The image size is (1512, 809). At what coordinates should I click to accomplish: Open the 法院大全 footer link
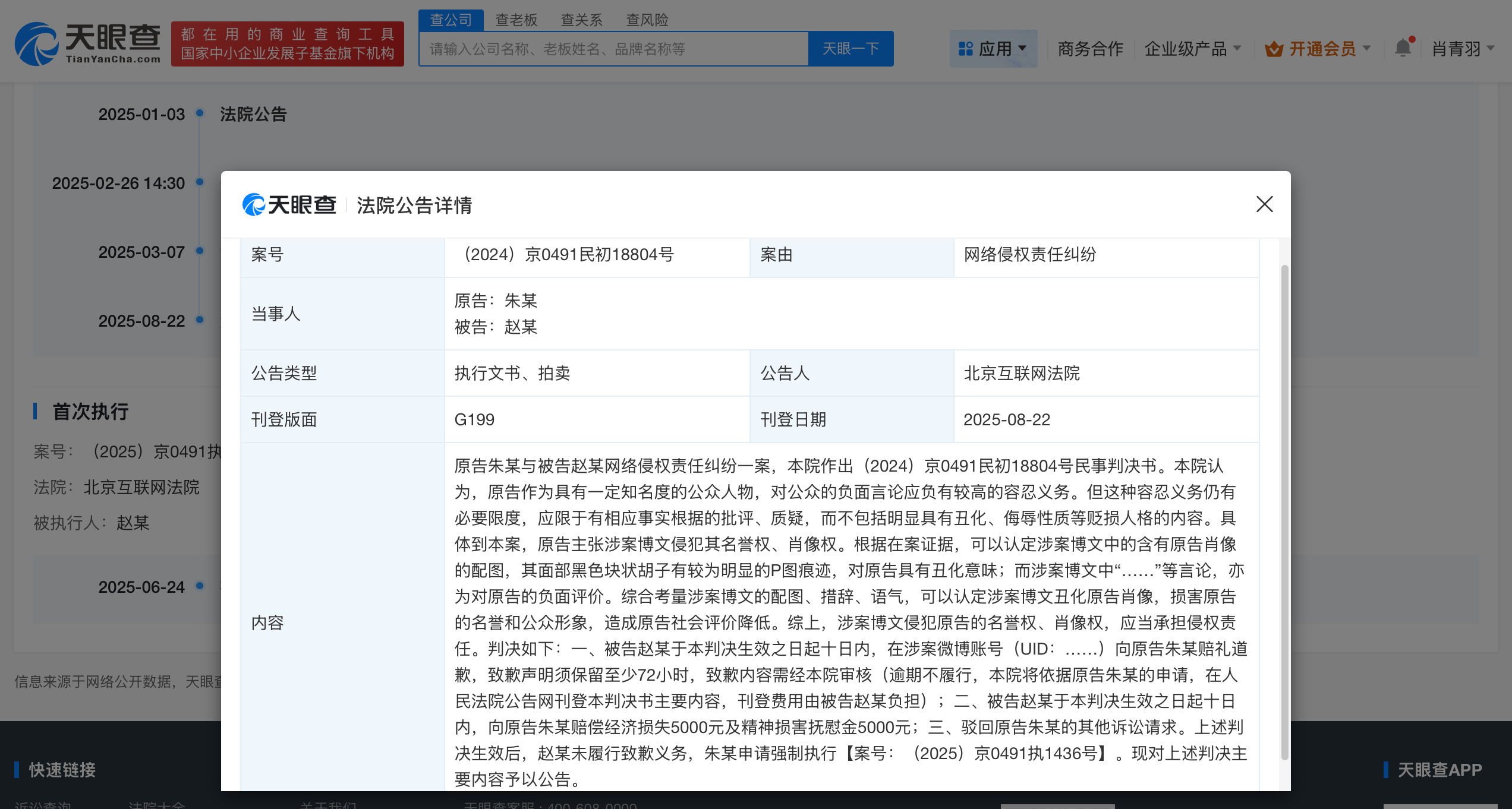(156, 806)
